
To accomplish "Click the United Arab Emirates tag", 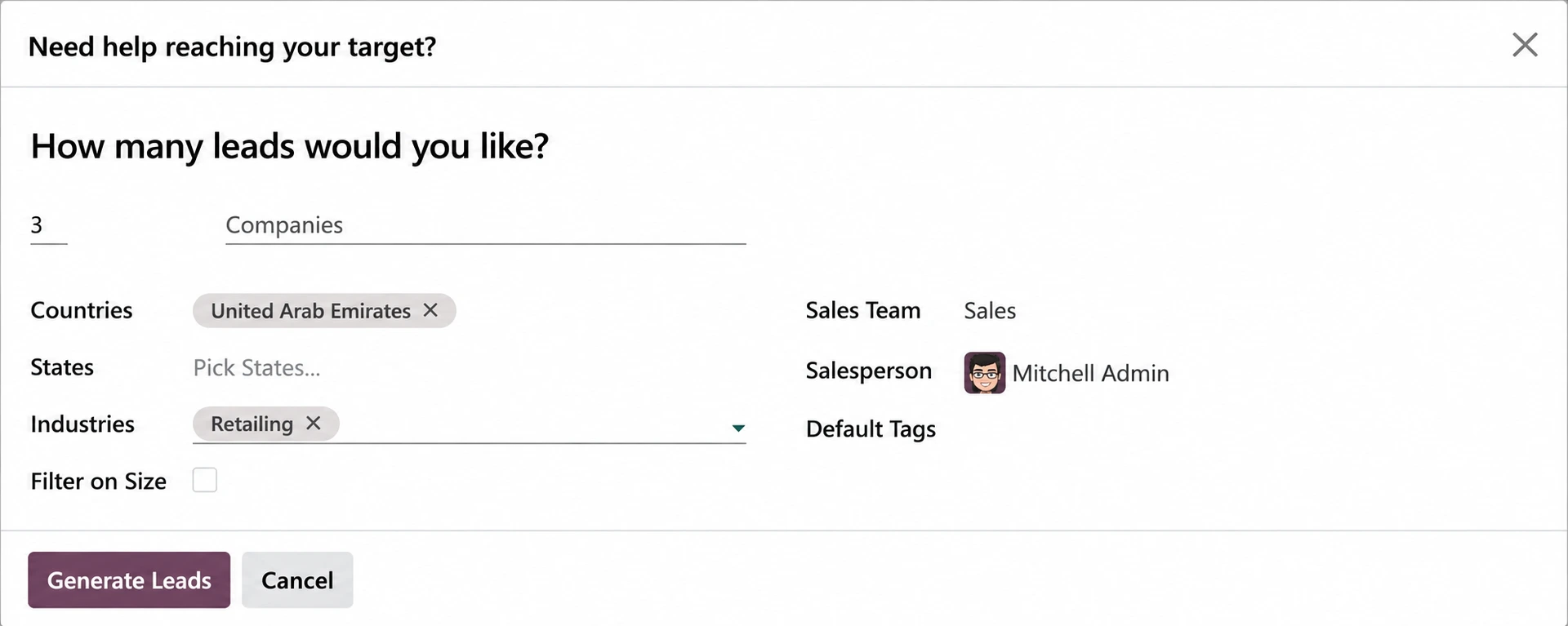I will click(x=310, y=310).
